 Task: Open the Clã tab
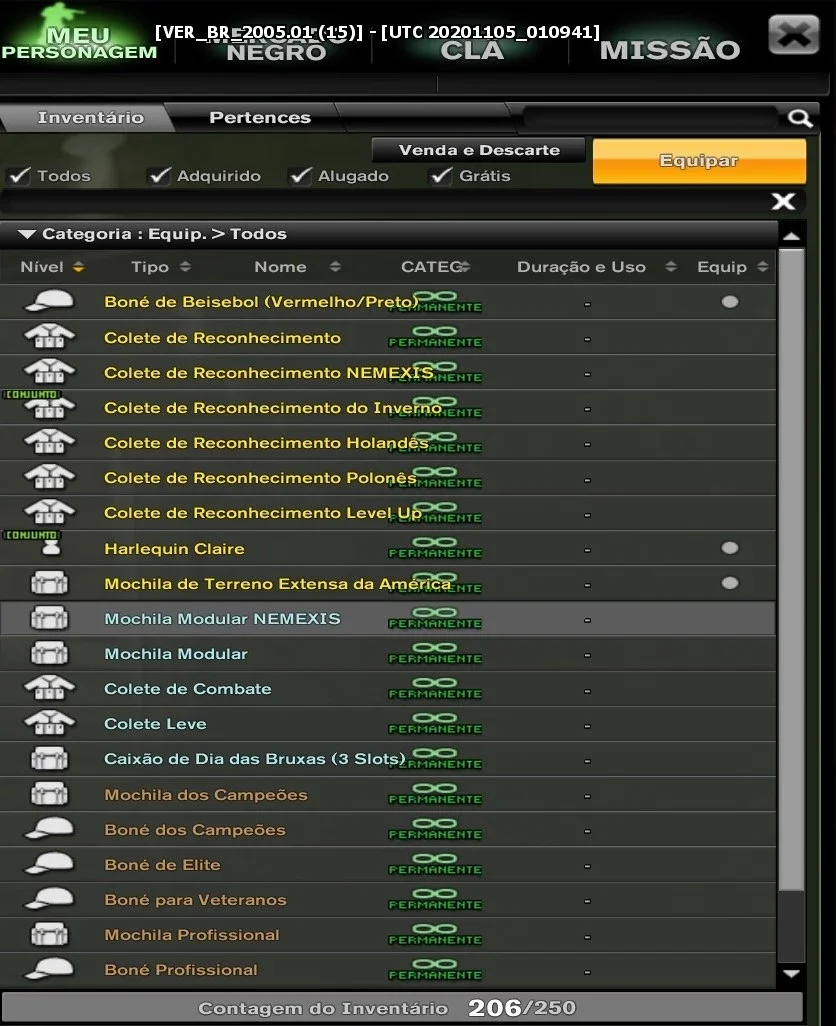472,50
